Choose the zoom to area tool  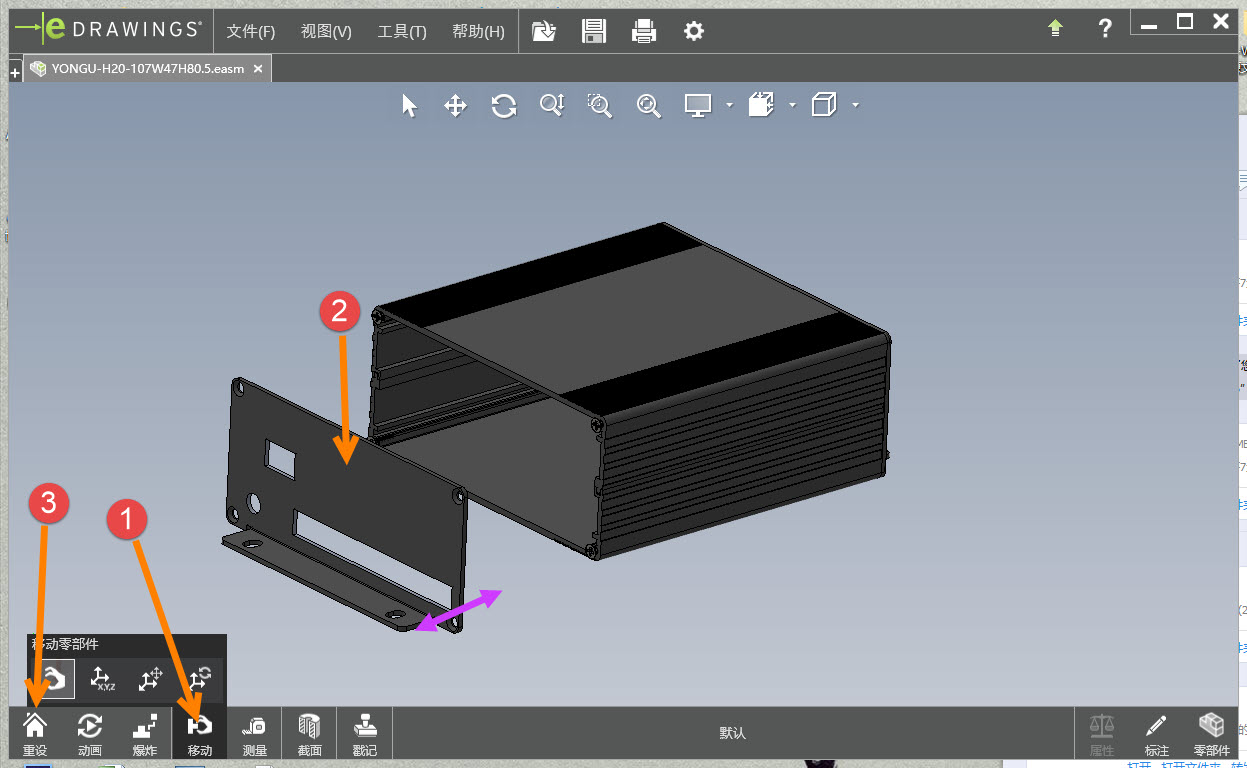coord(599,106)
